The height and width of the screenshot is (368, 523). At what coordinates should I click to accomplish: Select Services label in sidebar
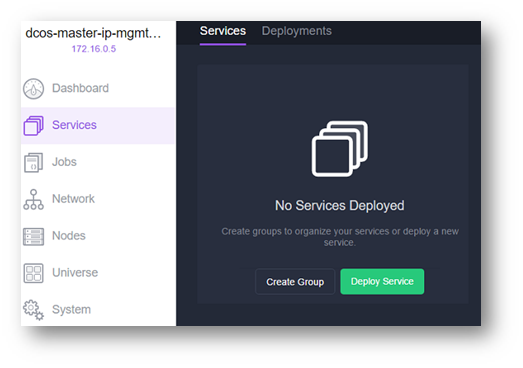point(74,125)
